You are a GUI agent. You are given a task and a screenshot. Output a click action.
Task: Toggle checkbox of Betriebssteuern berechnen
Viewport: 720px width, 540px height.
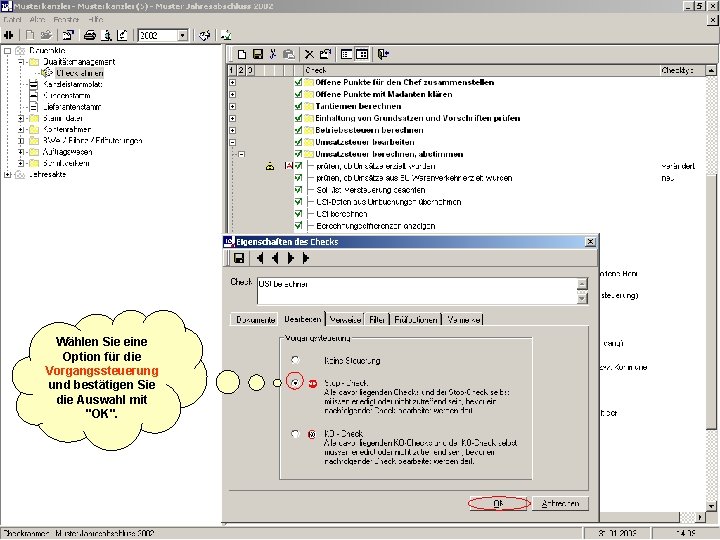point(298,130)
